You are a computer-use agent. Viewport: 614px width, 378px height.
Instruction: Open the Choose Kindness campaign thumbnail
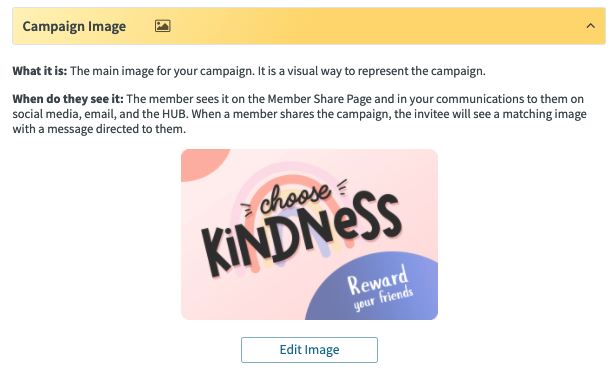click(309, 234)
